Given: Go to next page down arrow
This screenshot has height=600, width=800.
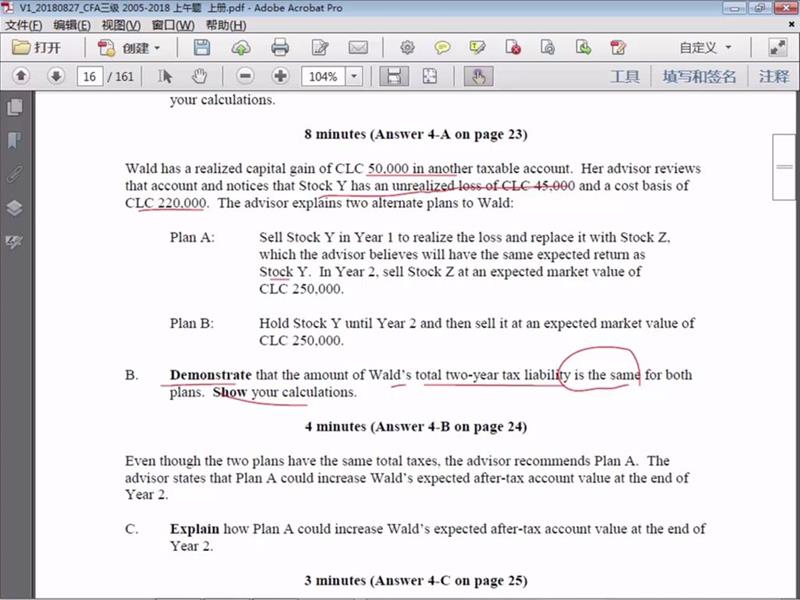Looking at the screenshot, I should [x=56, y=76].
